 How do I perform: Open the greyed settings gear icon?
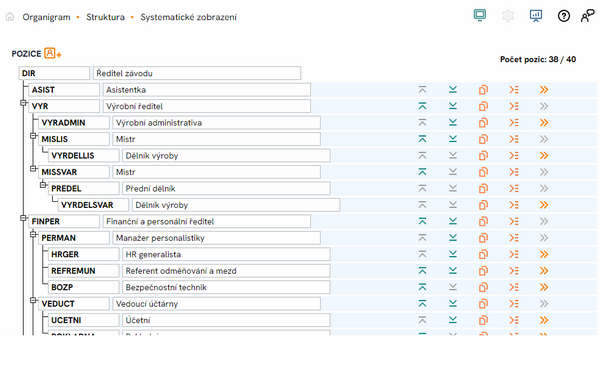pos(508,16)
